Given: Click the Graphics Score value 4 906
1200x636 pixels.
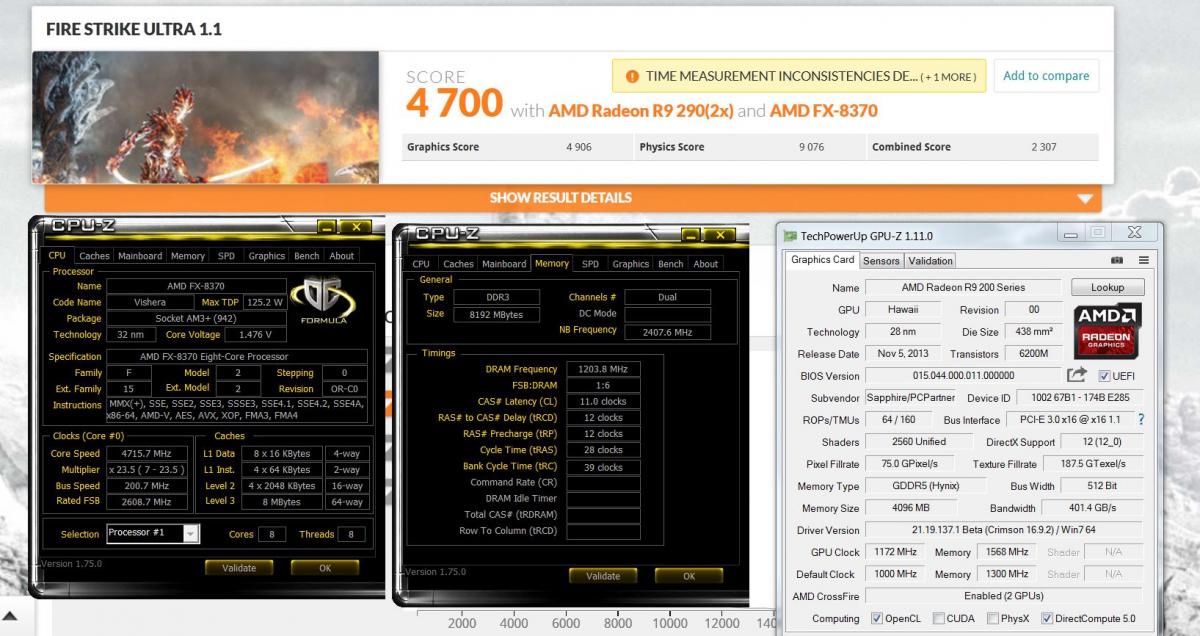Looking at the screenshot, I should 579,147.
